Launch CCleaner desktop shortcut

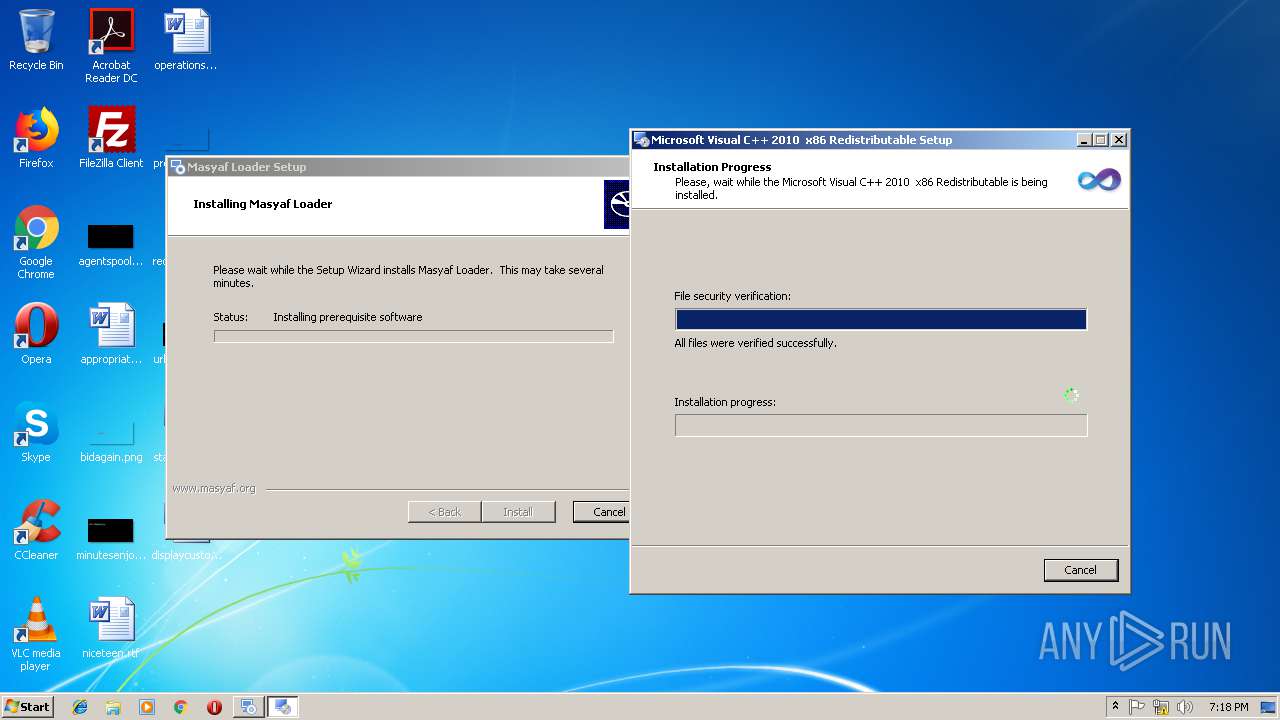click(x=36, y=530)
